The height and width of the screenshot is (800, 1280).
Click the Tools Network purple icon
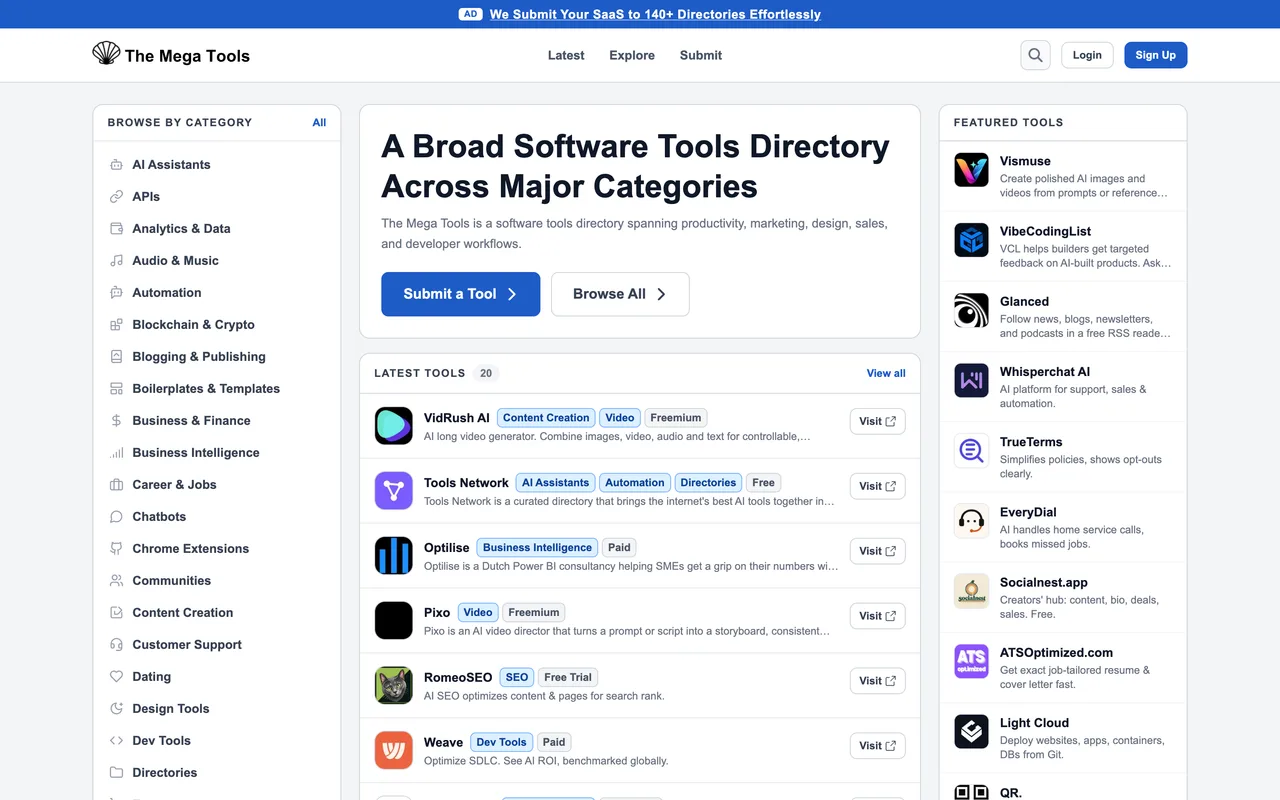[394, 491]
